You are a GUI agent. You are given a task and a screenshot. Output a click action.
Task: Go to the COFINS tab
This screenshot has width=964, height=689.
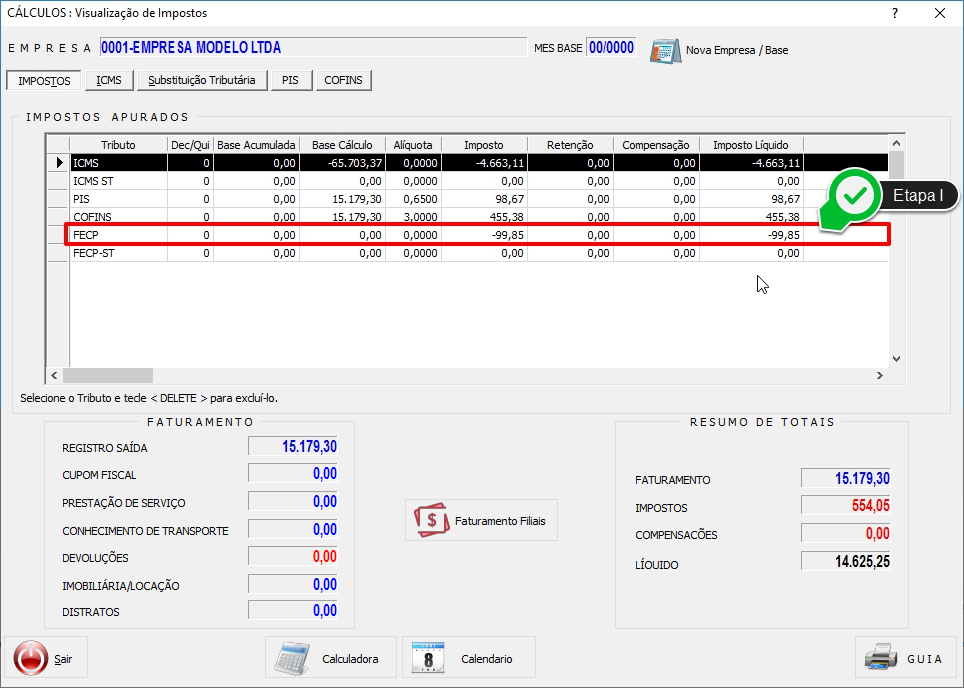[344, 80]
